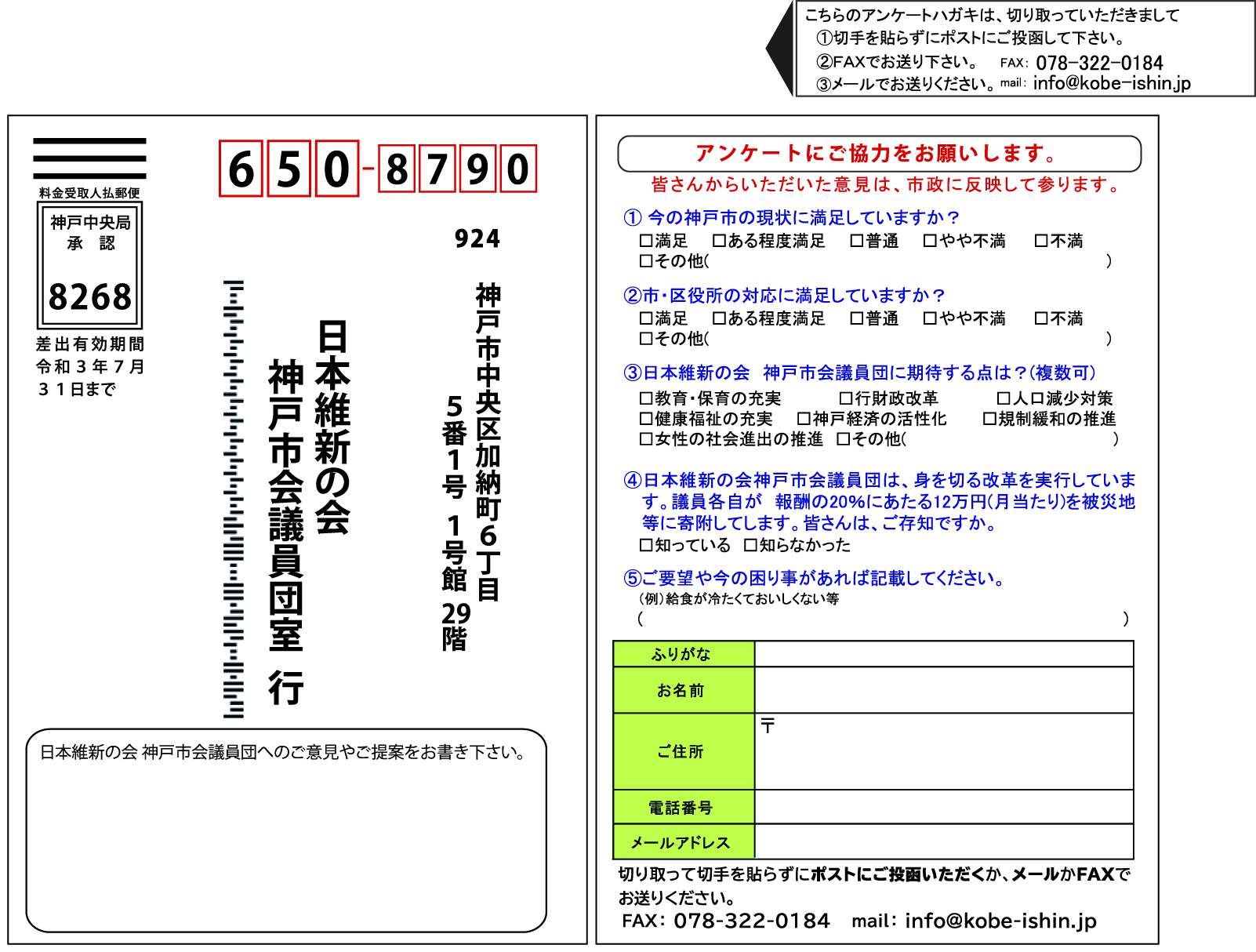Image resolution: width=1256 pixels, height=952 pixels.
Task: Click the 差出有効期間 validity text
Action: [x=90, y=366]
